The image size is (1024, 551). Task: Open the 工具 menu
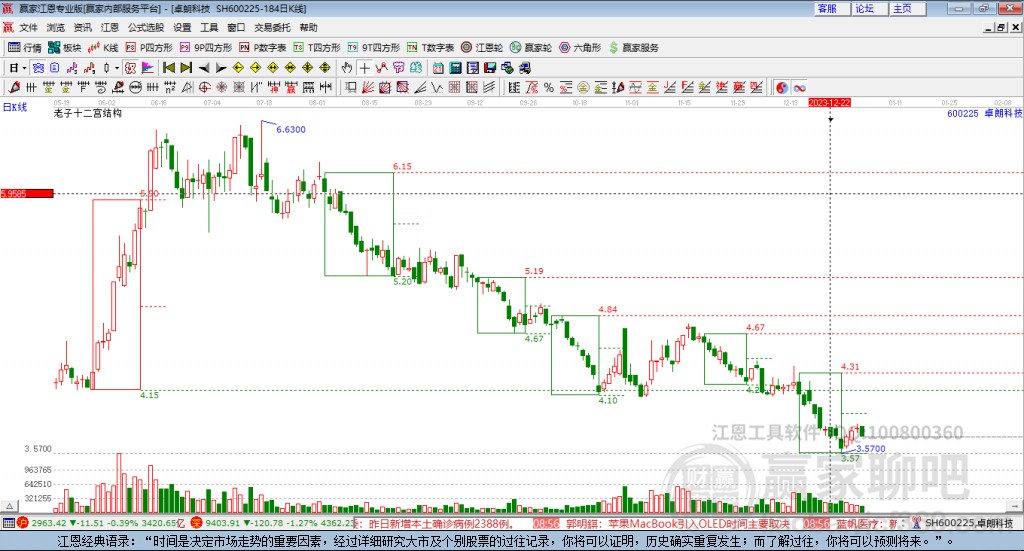[209, 27]
